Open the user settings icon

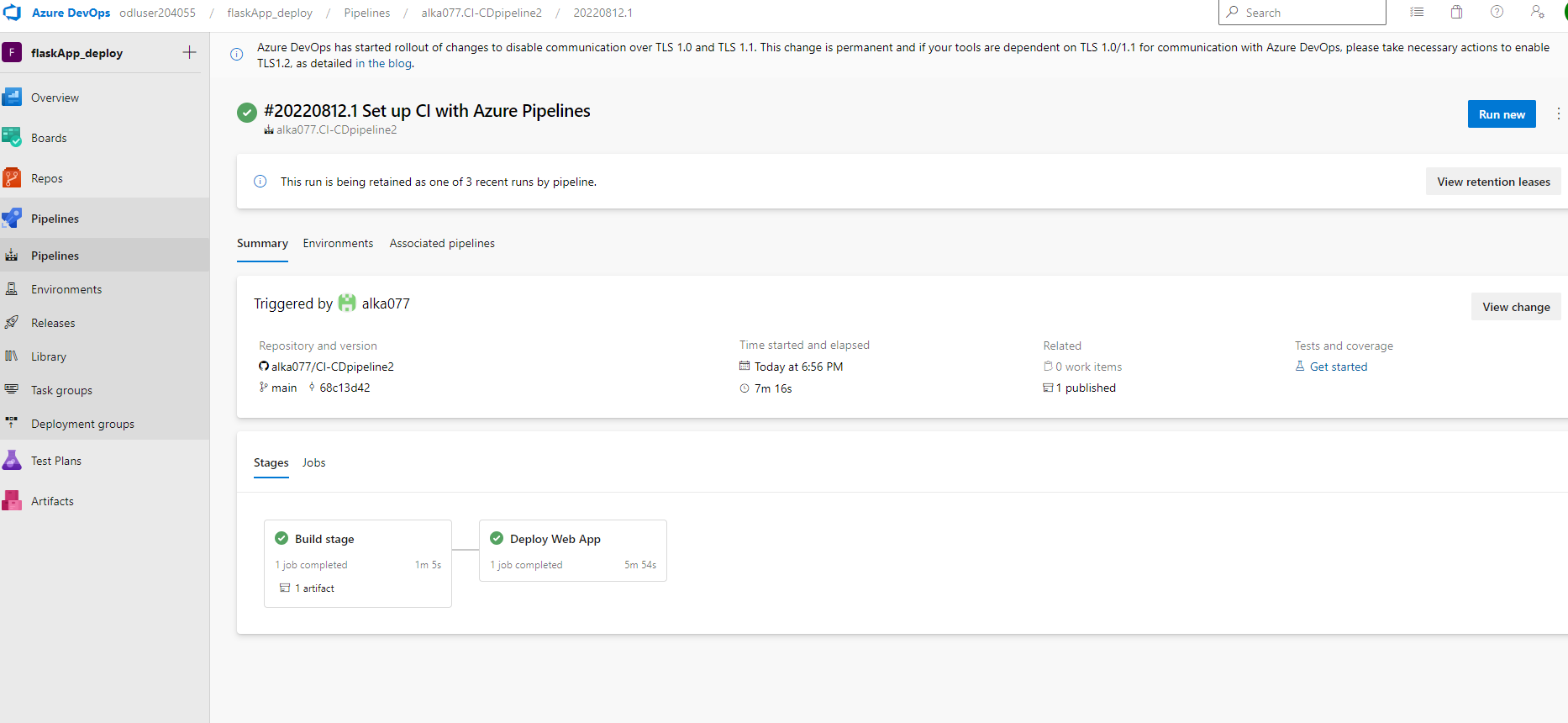click(1537, 13)
